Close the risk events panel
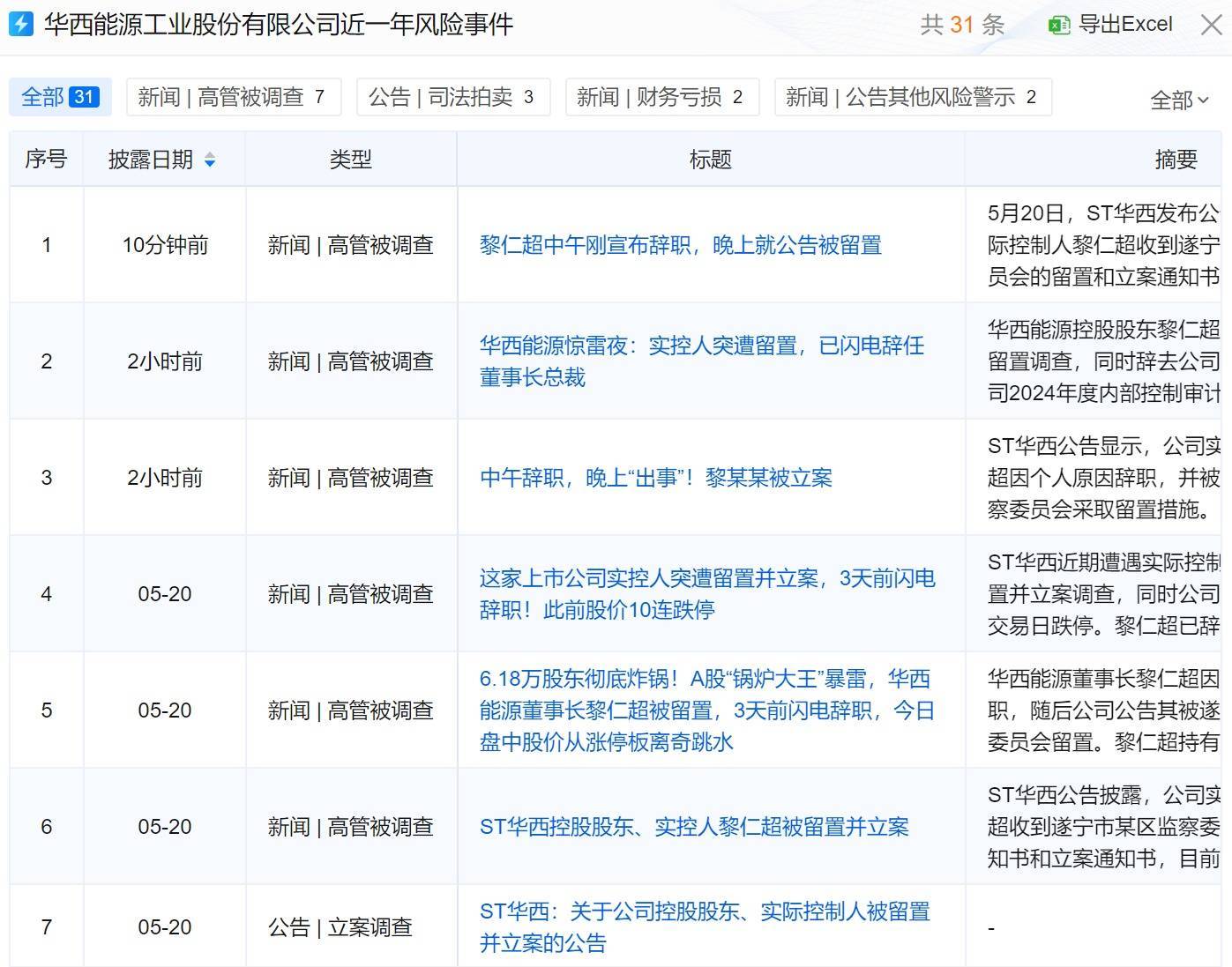 pyautogui.click(x=1213, y=25)
